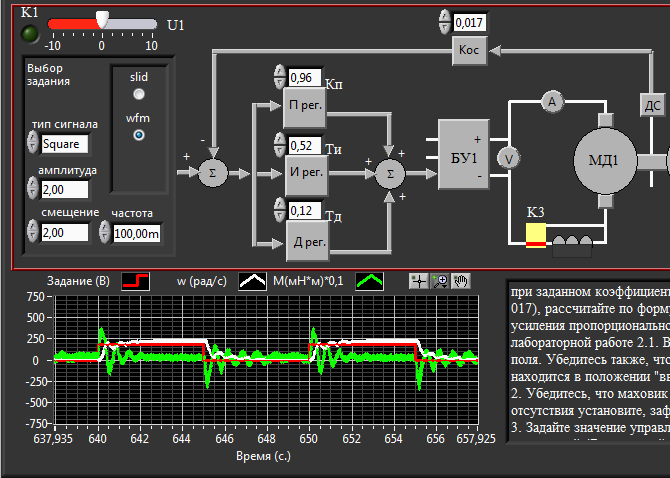Click the 637,935 time axis start label
Screen dimensions: 670x478
tap(53, 439)
